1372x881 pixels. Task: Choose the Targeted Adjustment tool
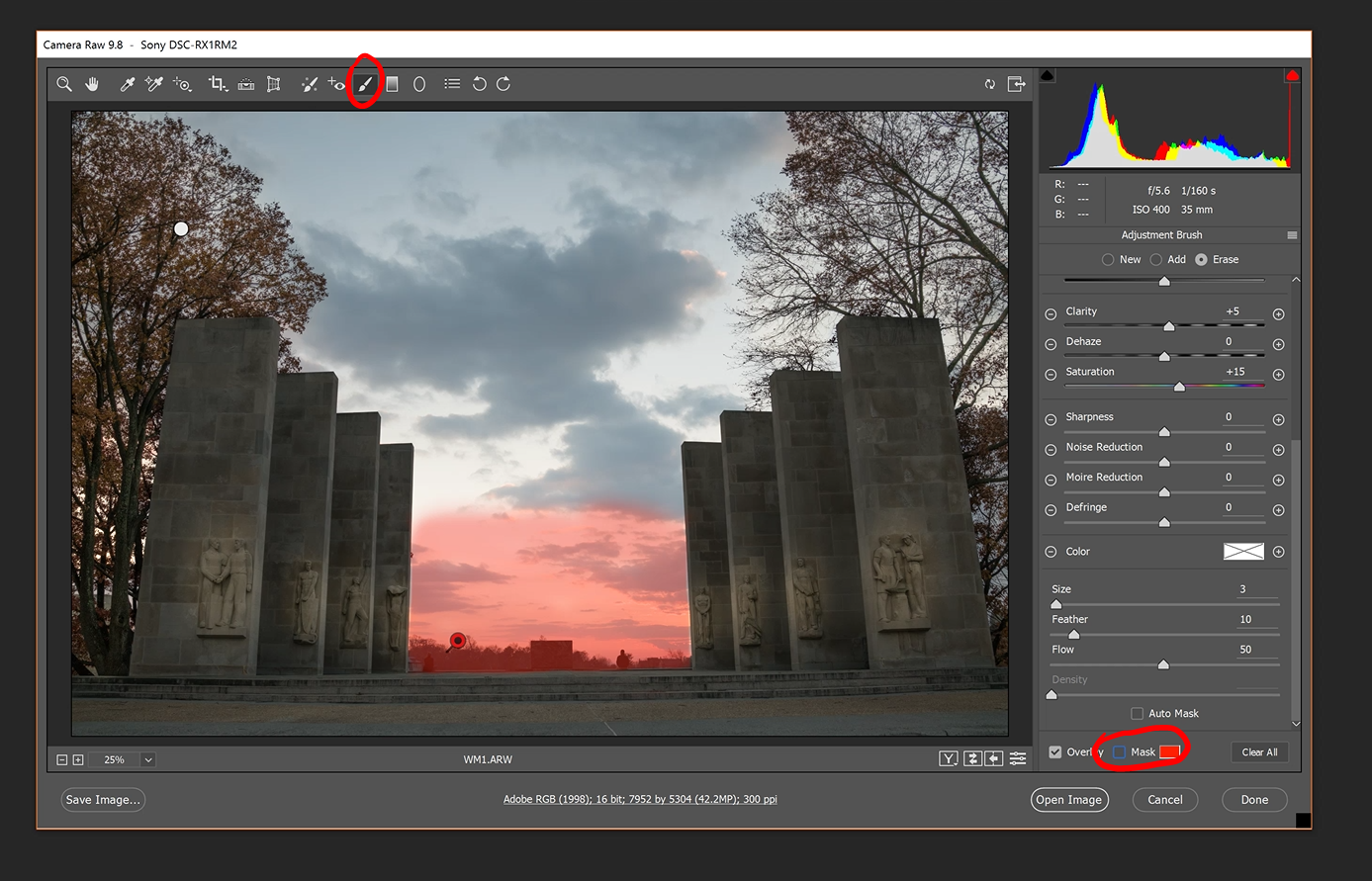(x=182, y=84)
